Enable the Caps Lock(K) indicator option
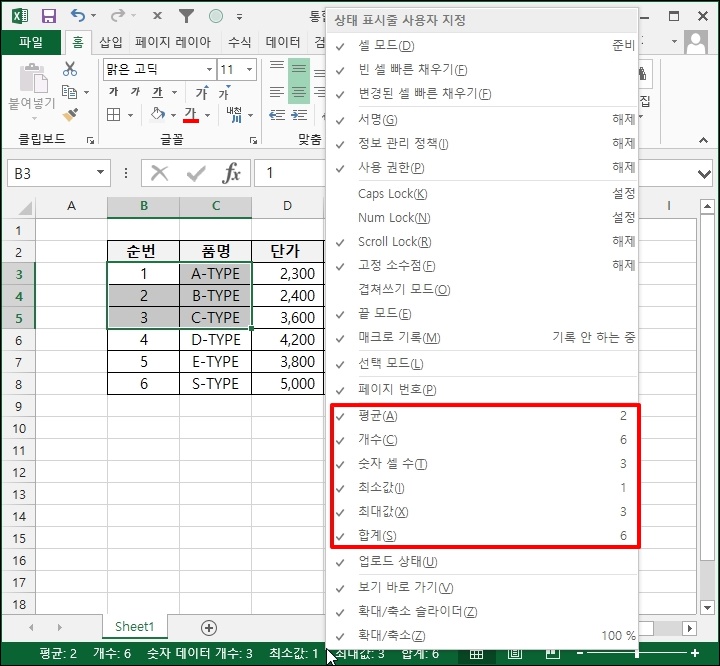 [483, 194]
